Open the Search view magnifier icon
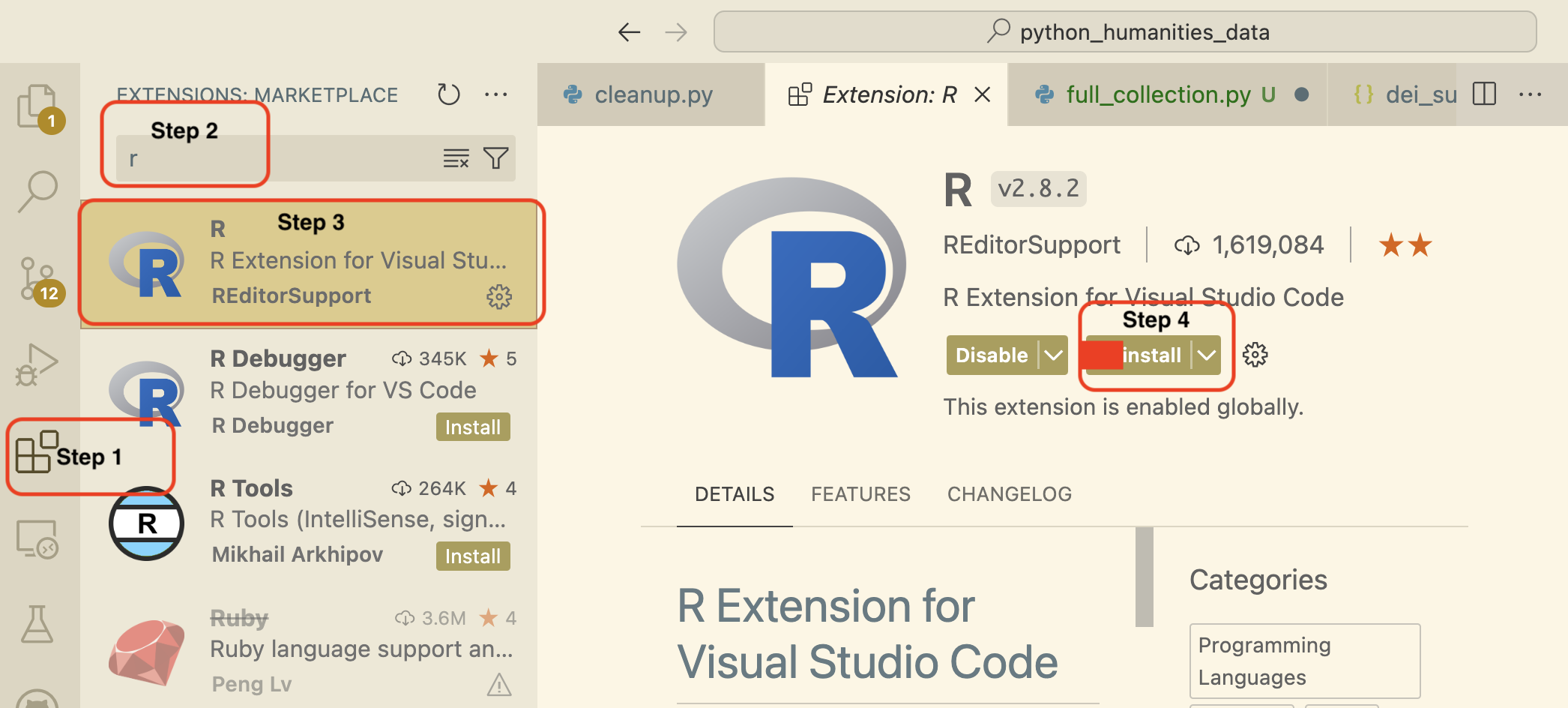This screenshot has width=1568, height=708. (37, 192)
